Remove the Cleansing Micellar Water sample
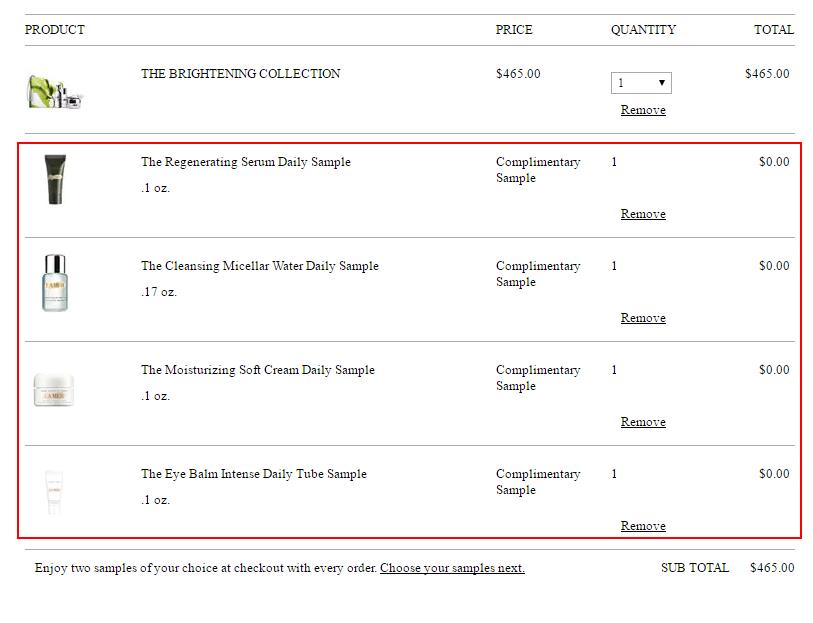Image resolution: width=813 pixels, height=623 pixels. [643, 318]
